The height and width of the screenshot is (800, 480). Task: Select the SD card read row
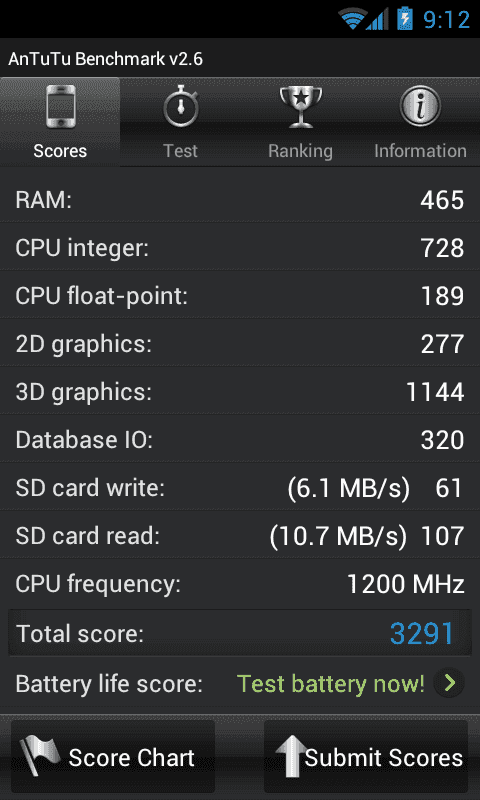click(240, 536)
